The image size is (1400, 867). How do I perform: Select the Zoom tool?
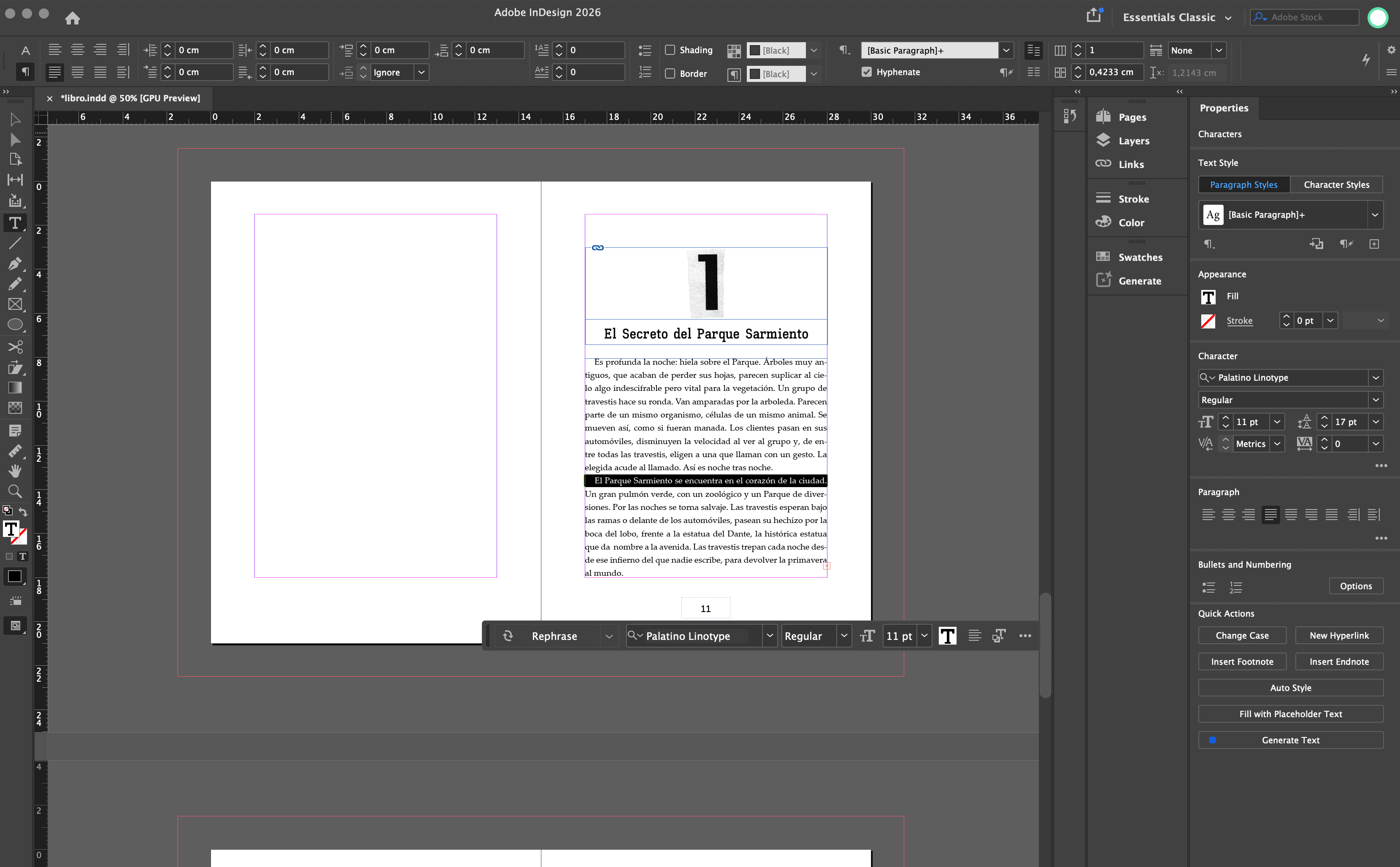16,491
